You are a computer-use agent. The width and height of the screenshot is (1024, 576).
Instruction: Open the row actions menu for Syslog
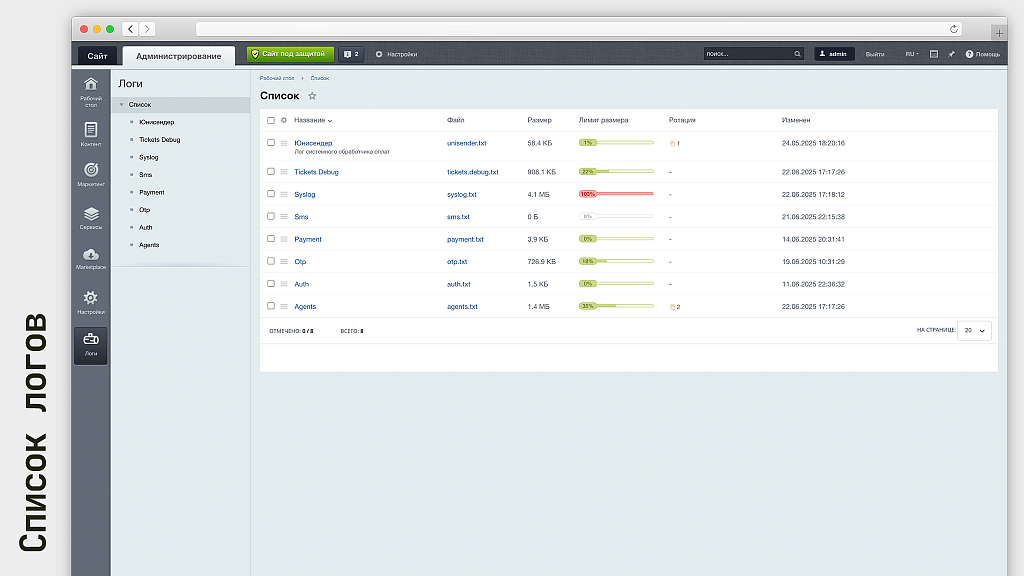click(x=284, y=195)
